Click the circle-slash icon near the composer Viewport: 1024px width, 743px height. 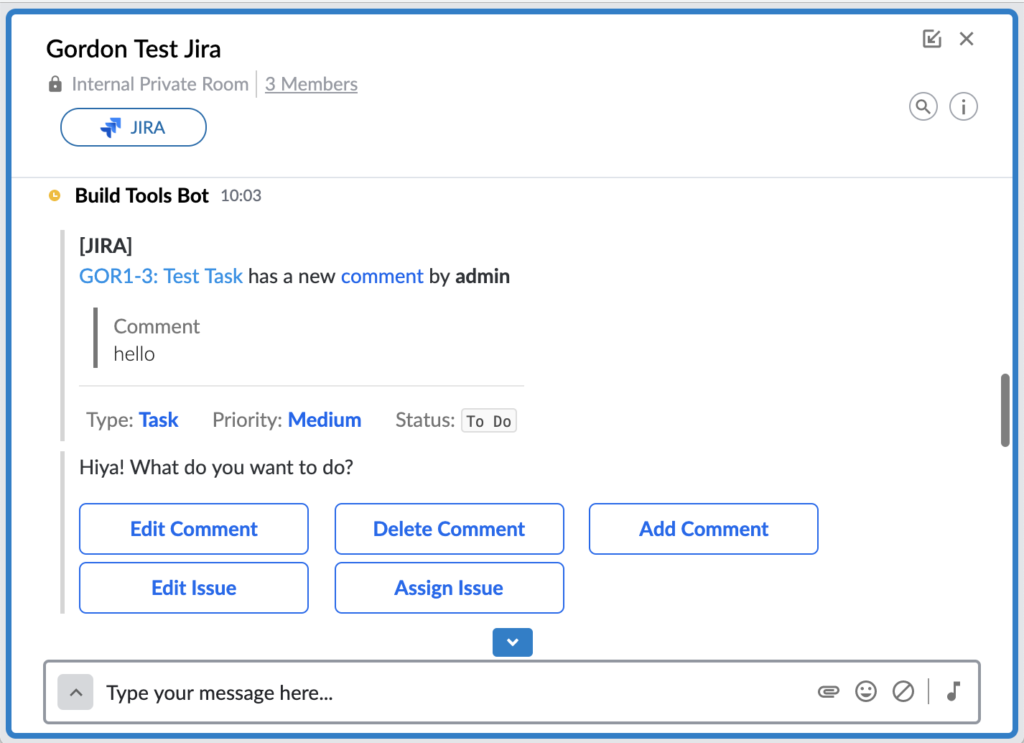point(903,691)
